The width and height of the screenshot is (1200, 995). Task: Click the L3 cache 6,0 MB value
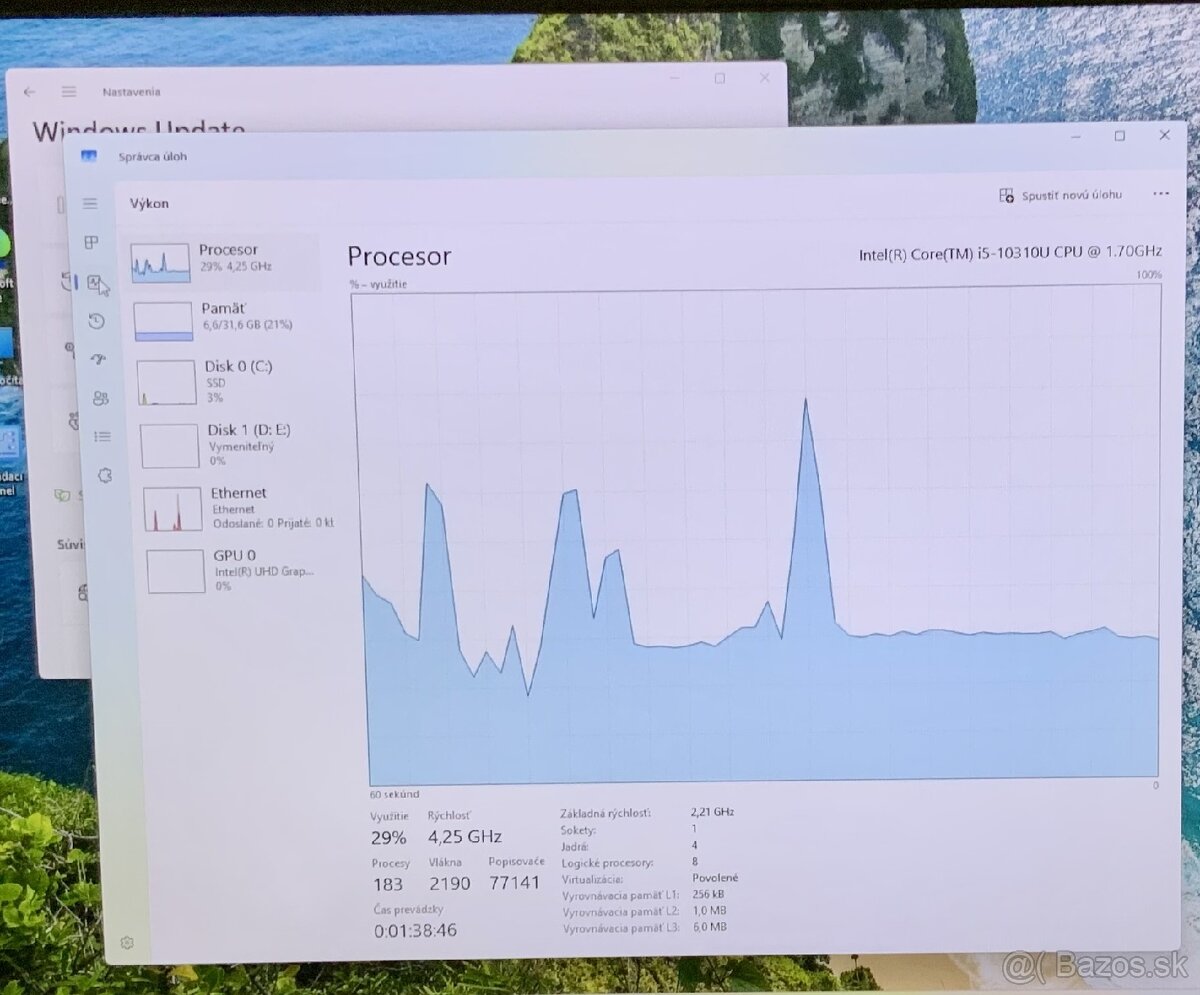709,927
